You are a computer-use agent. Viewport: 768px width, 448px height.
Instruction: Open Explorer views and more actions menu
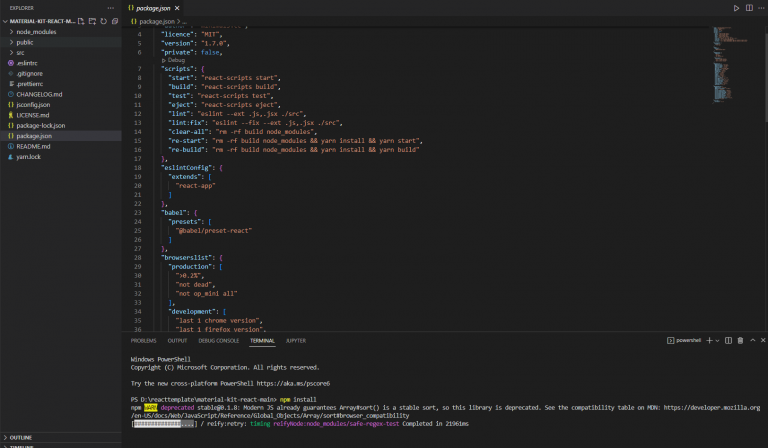click(x=111, y=8)
